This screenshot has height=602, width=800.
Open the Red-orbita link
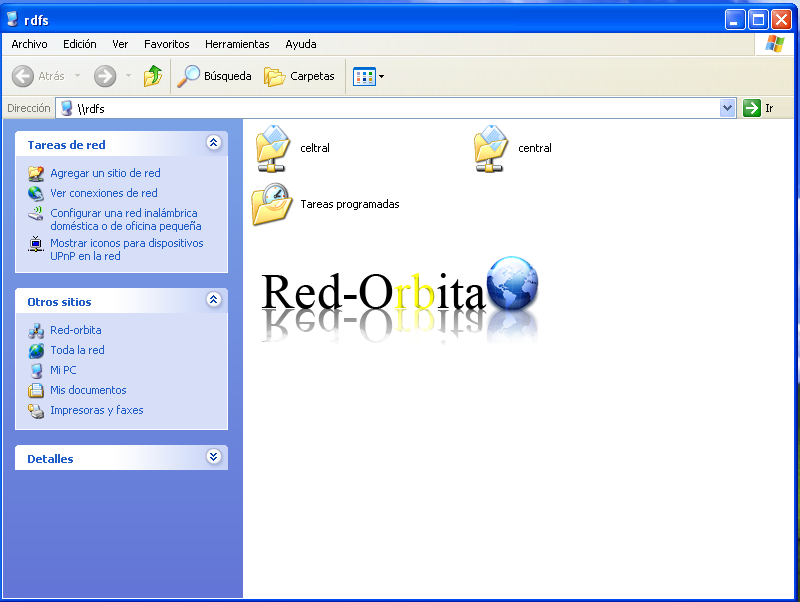point(76,330)
